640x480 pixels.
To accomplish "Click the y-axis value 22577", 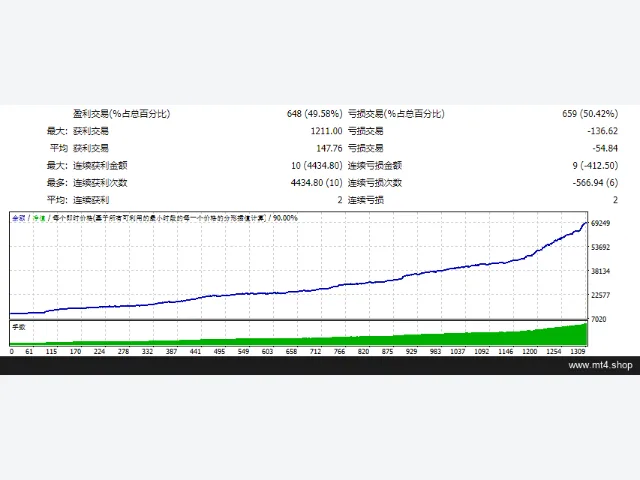I will tap(600, 295).
